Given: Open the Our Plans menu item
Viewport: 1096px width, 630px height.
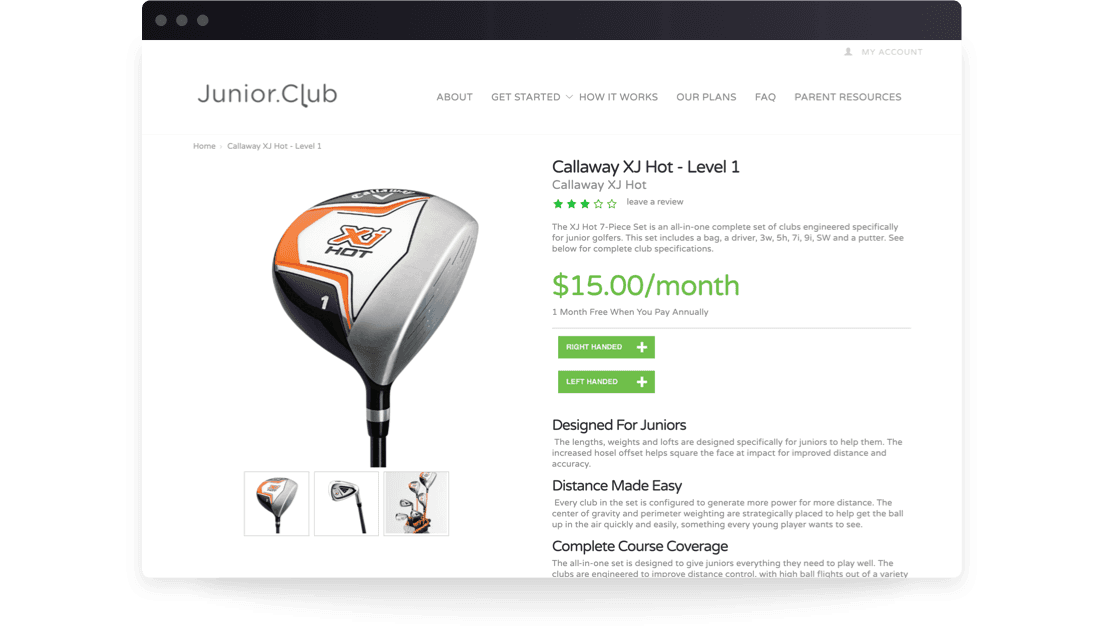Looking at the screenshot, I should point(706,97).
